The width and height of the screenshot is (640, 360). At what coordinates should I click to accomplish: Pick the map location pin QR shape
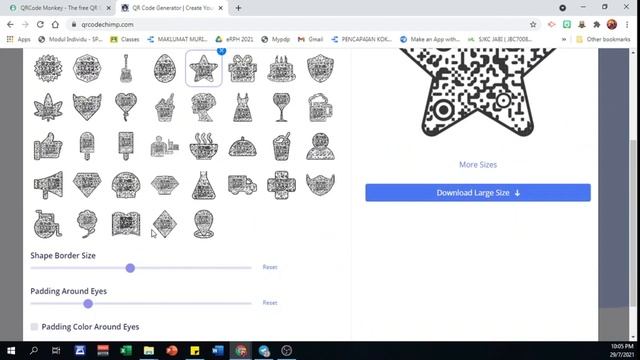(x=204, y=224)
